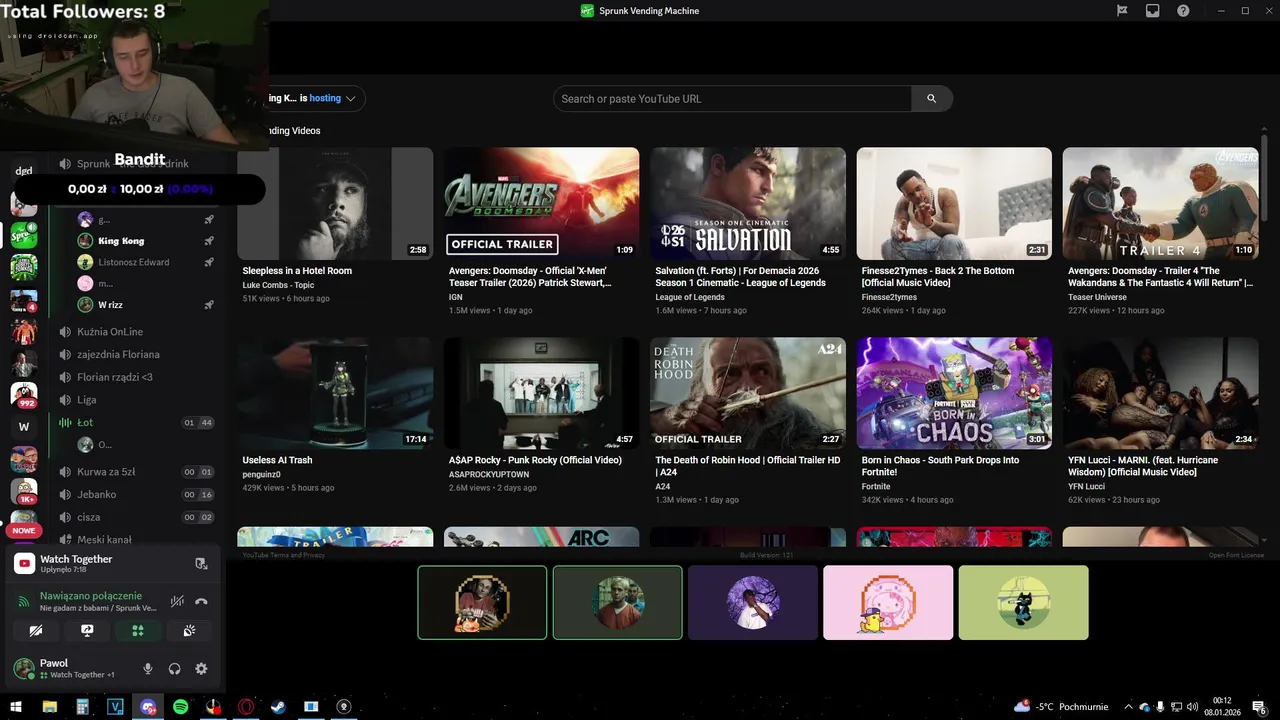
Task: Select the first green-outlined participant tile
Action: tap(482, 602)
